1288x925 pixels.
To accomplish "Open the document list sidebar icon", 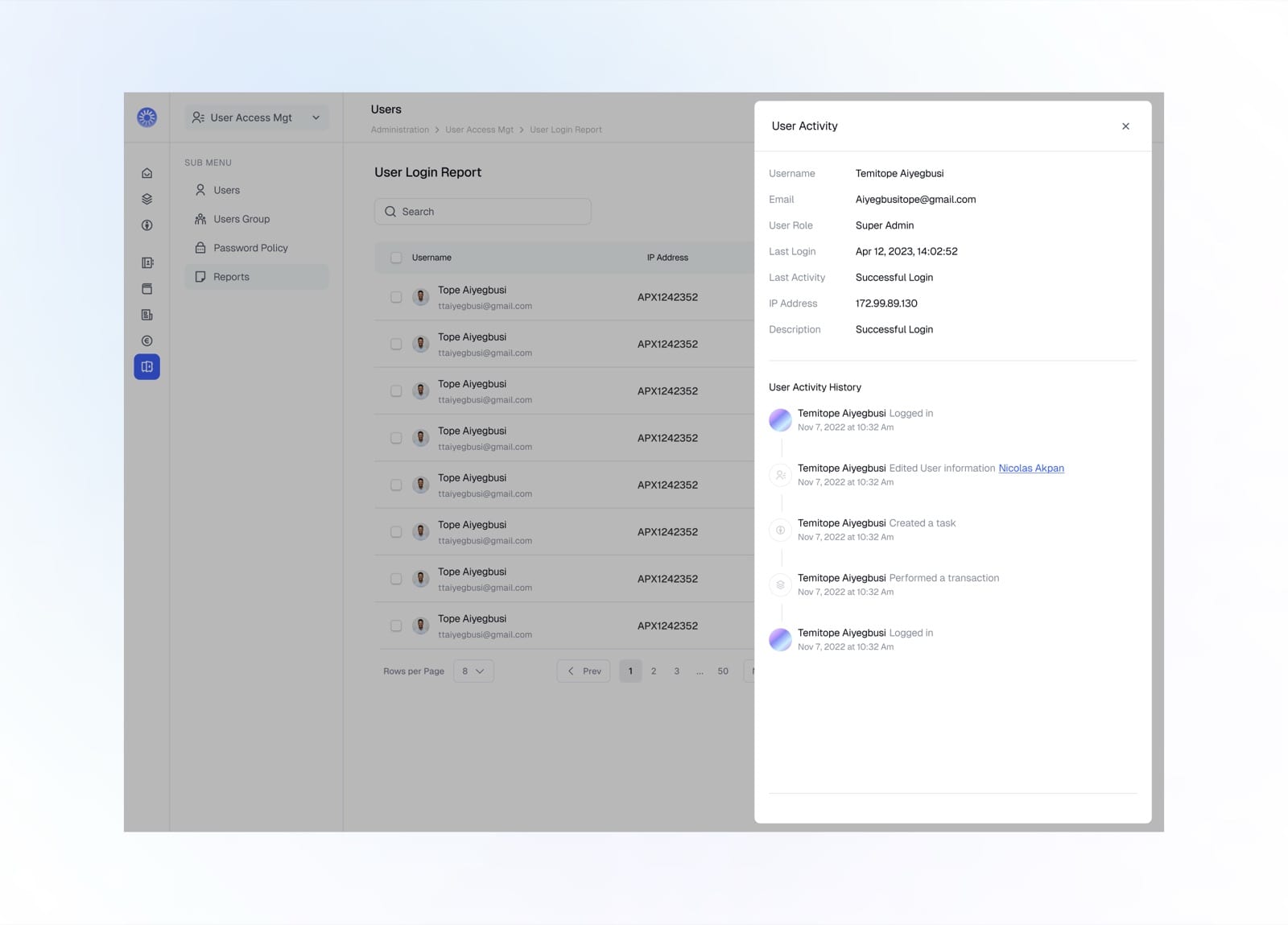I will 147,315.
